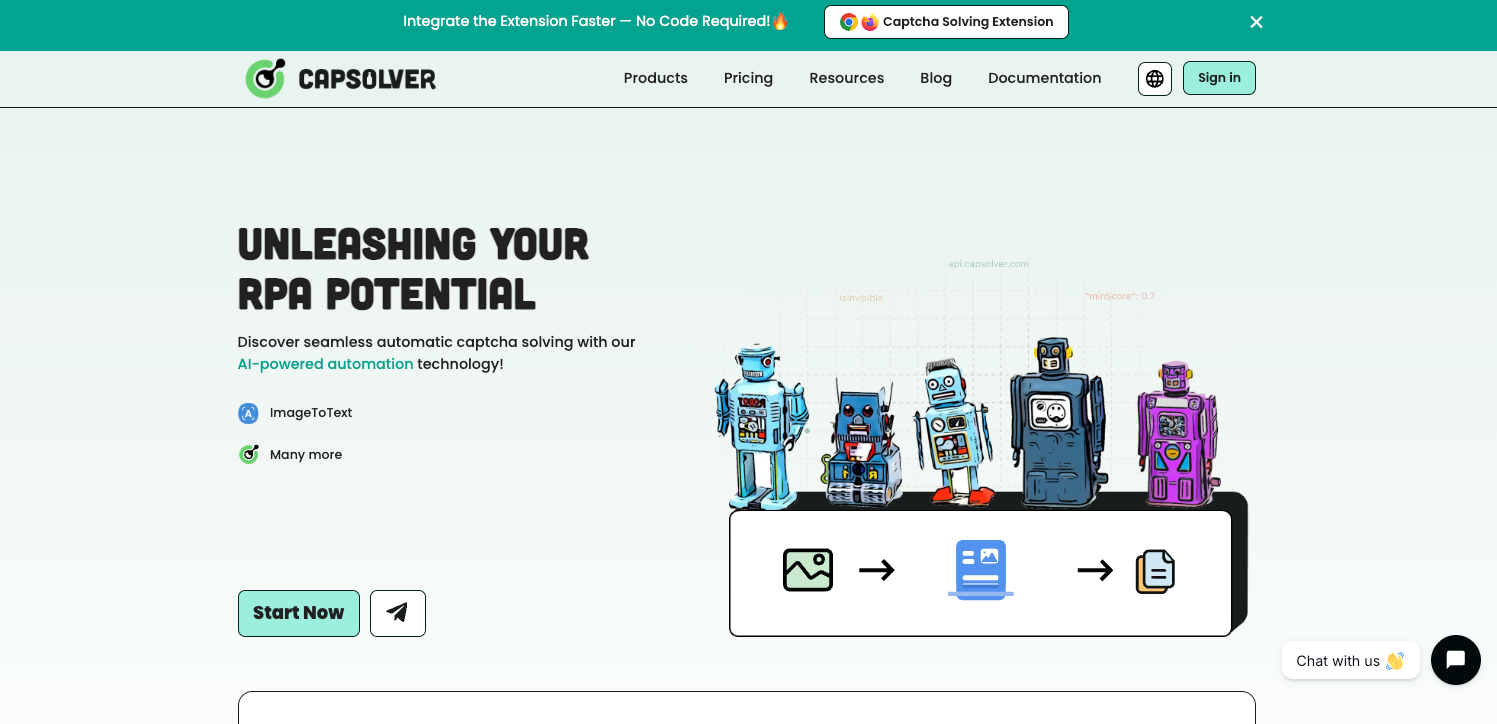Open the chat bubble widget
The image size is (1497, 724).
1455,660
